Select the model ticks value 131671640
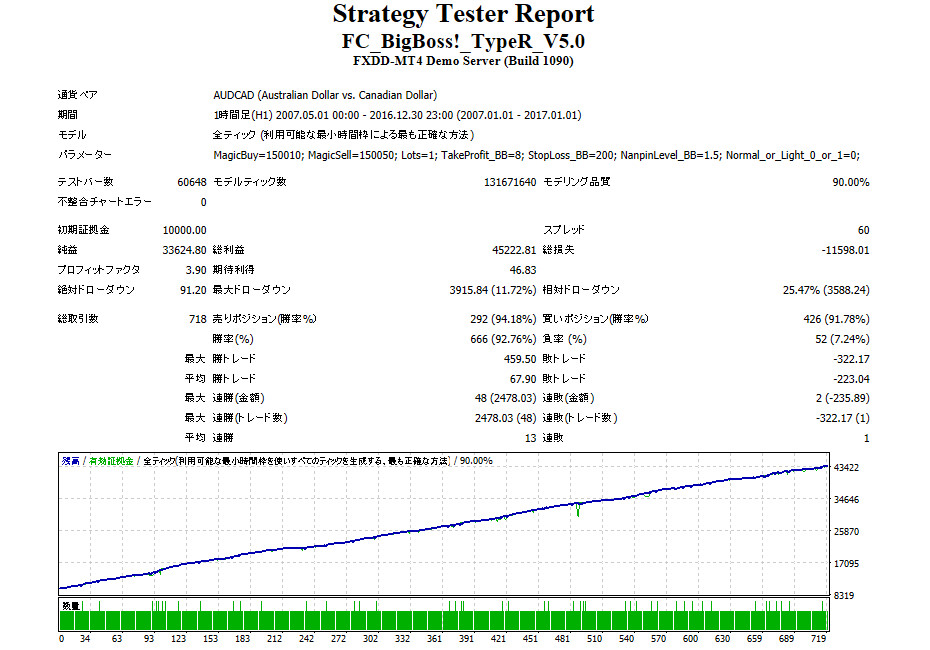930x650 pixels. (x=510, y=182)
